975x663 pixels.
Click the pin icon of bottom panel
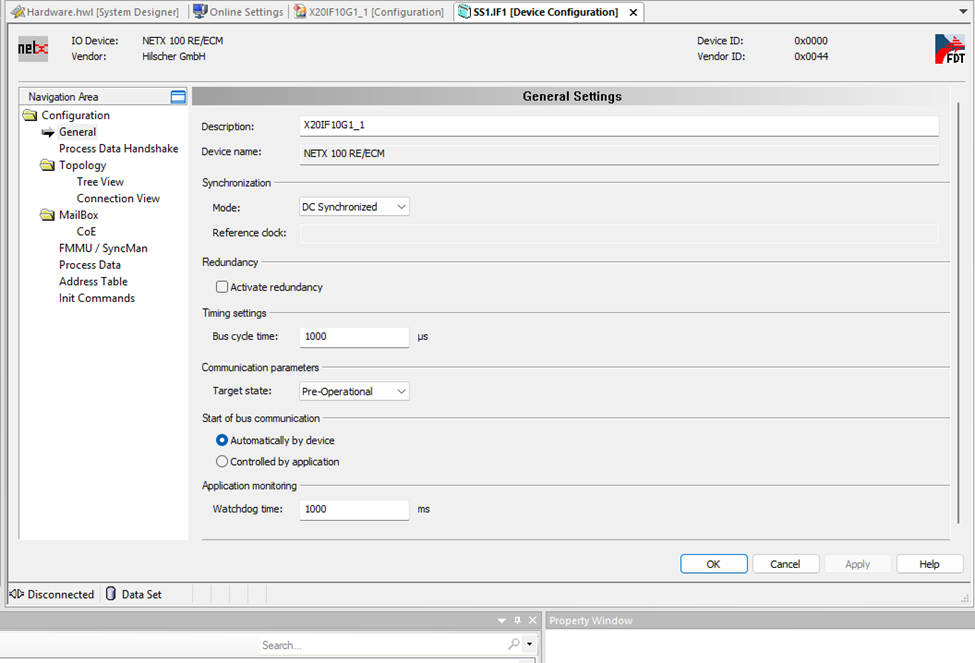(x=517, y=620)
